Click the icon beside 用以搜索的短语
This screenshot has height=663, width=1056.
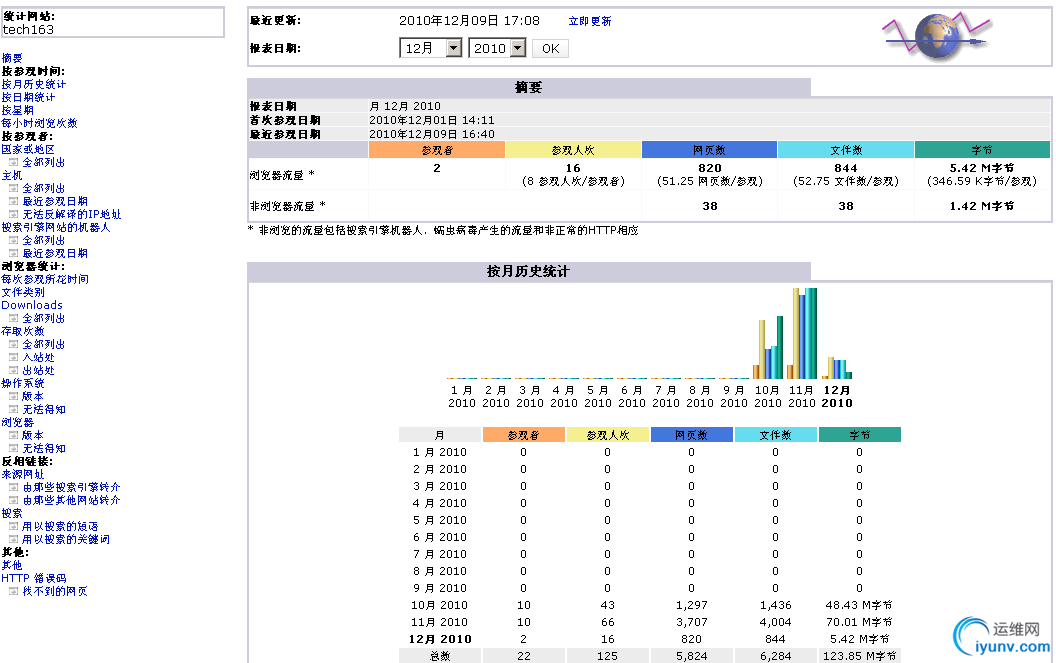(13, 526)
